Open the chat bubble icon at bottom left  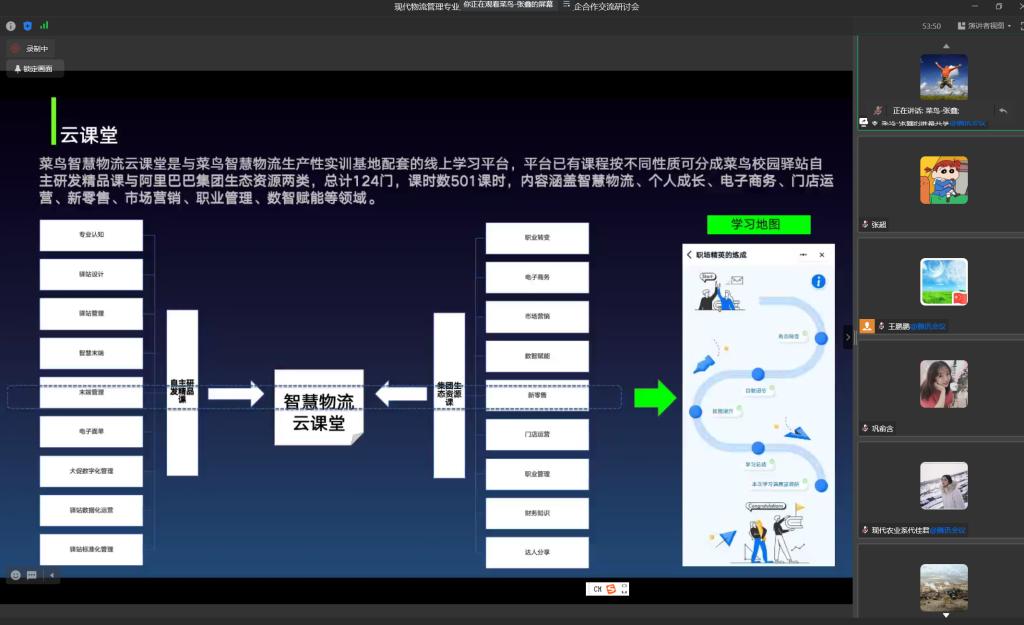pos(32,575)
